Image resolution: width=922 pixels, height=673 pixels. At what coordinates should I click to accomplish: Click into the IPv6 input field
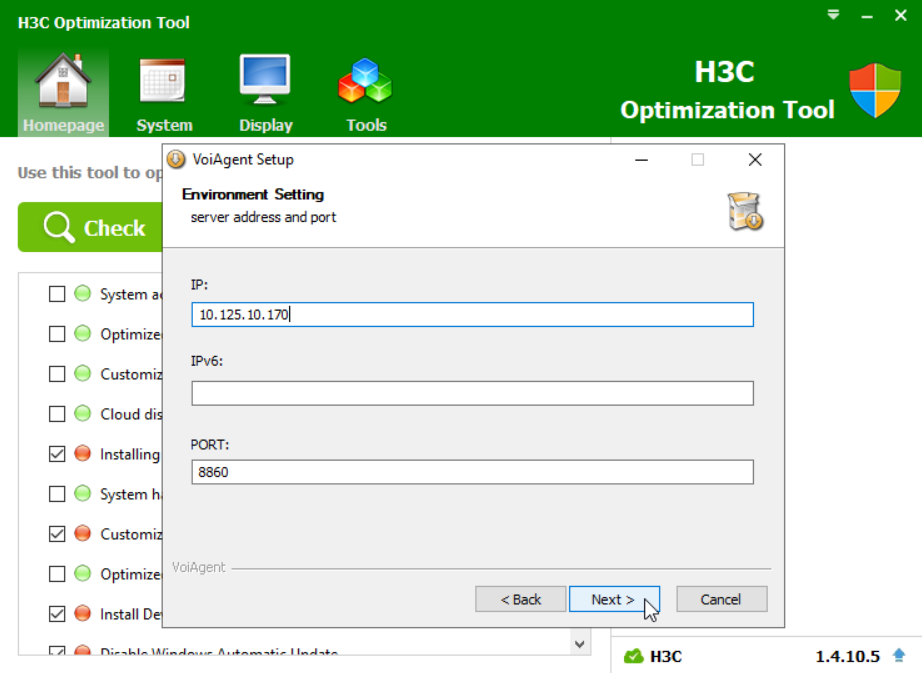(472, 393)
